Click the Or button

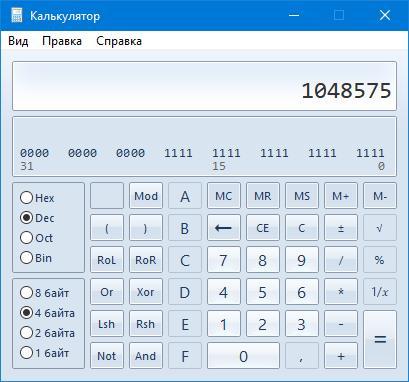click(x=107, y=292)
